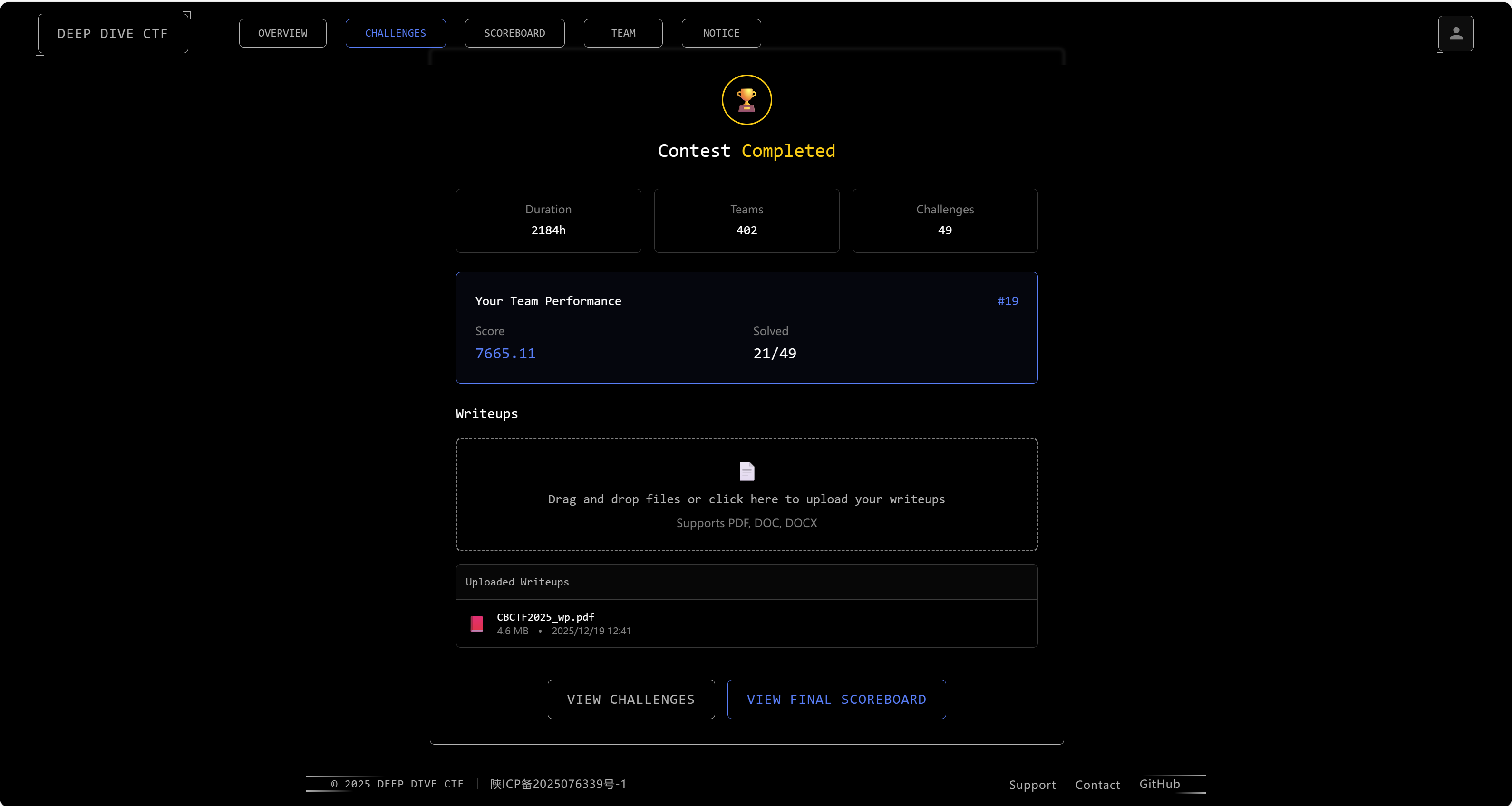Click the Teams 402 card
The width and height of the screenshot is (1512, 806).
[x=746, y=221]
